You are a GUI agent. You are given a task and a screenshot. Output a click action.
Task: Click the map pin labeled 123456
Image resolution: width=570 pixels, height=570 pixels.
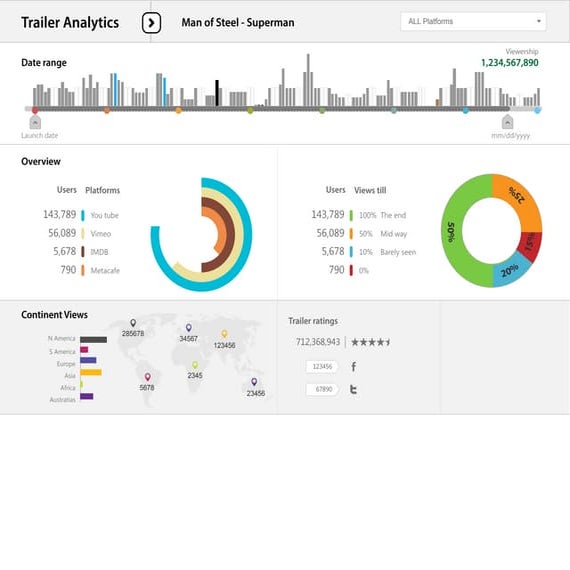click(x=224, y=334)
